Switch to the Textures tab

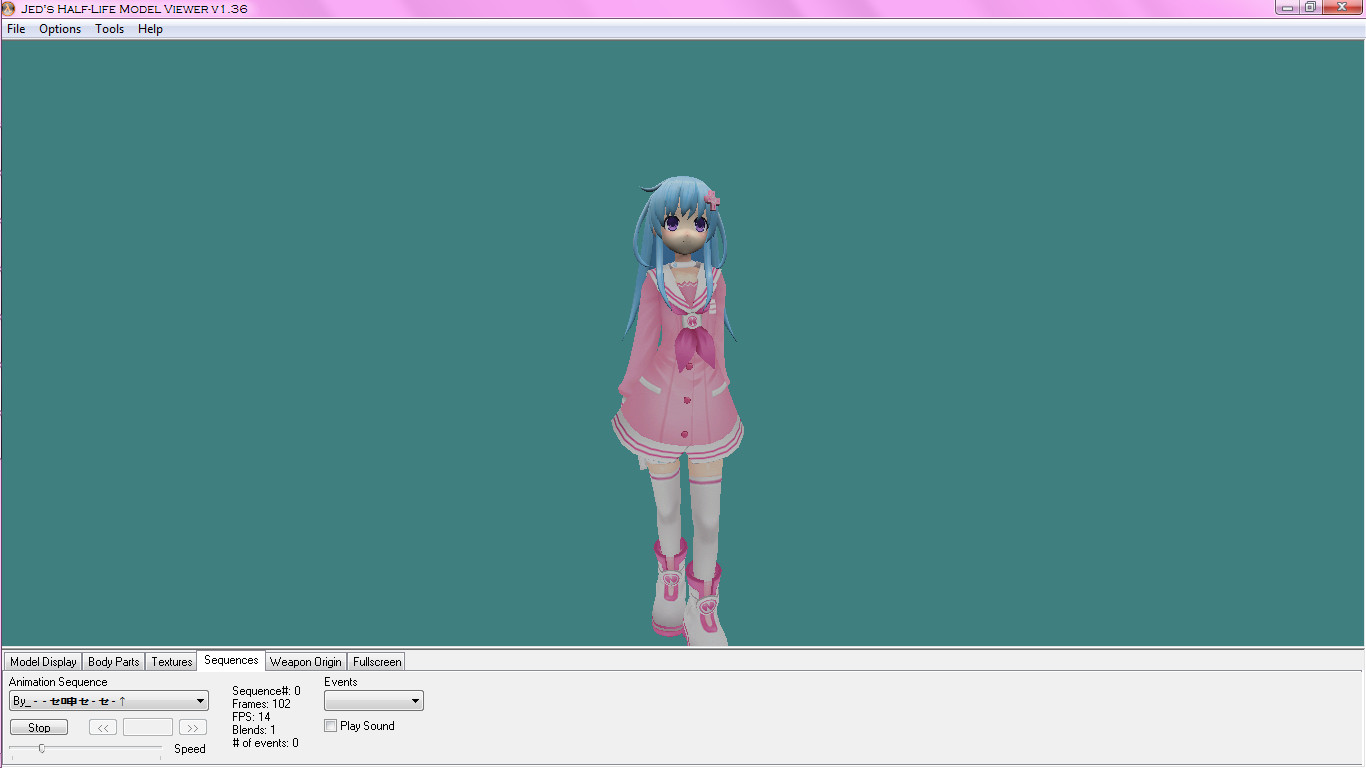(x=170, y=661)
